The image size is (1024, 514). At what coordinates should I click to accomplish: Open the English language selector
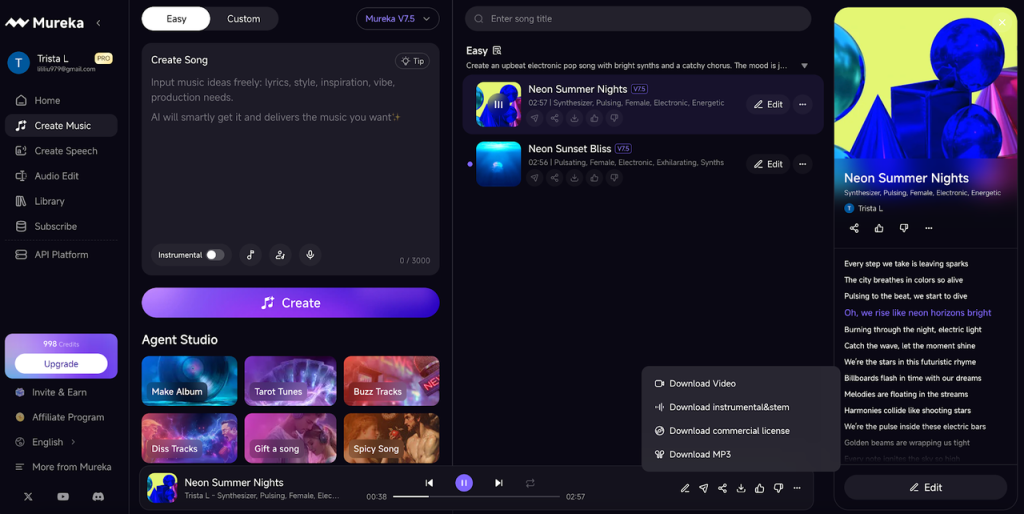click(x=48, y=442)
